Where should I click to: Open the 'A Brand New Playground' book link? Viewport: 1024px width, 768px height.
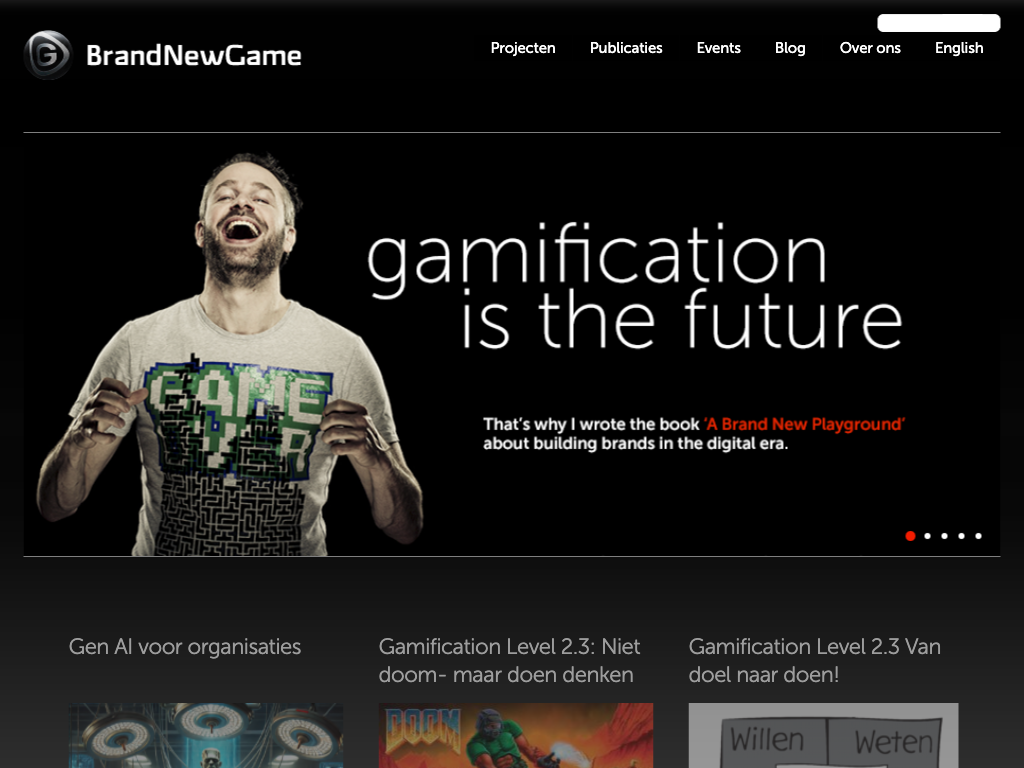pyautogui.click(x=804, y=424)
